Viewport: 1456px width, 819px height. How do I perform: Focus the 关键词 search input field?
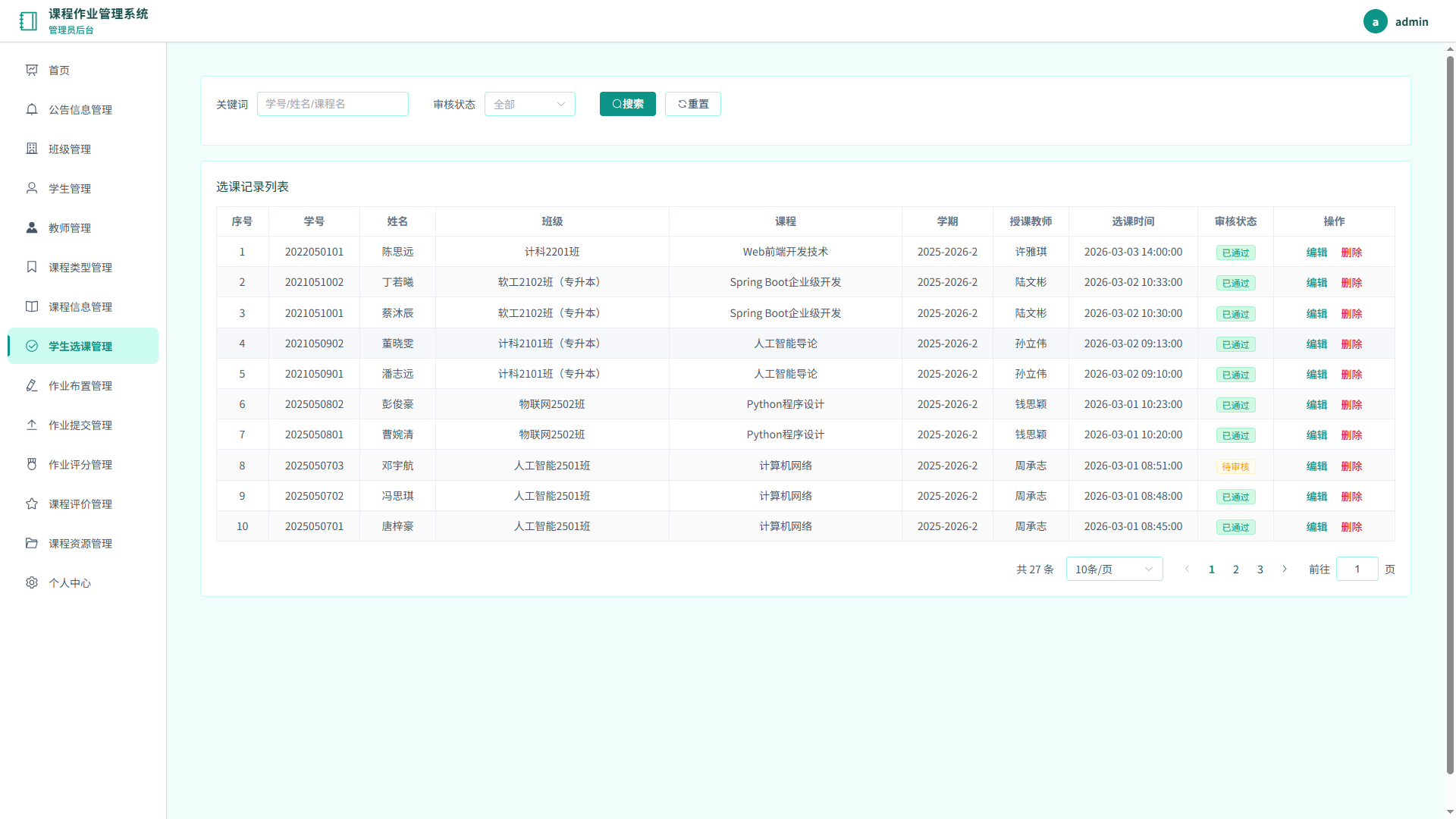coord(333,104)
